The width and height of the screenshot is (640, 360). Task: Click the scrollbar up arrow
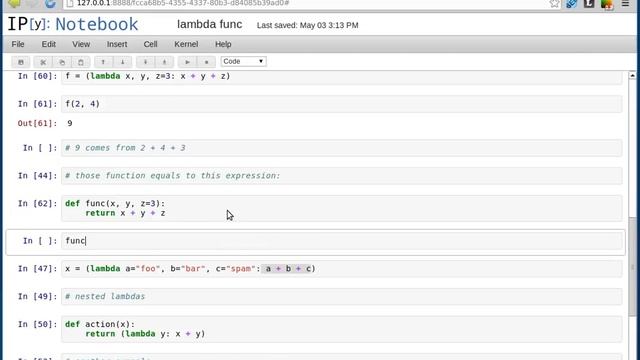point(632,76)
